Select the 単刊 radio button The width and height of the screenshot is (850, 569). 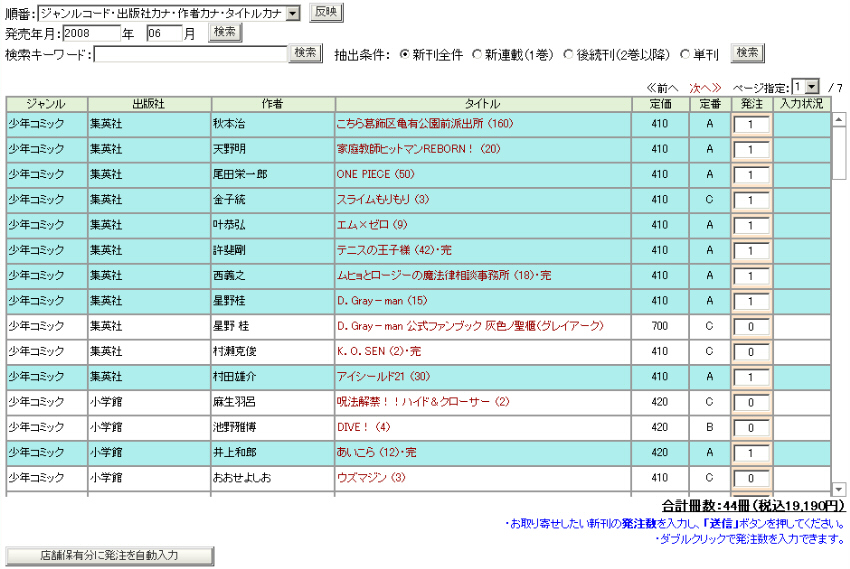pos(685,54)
